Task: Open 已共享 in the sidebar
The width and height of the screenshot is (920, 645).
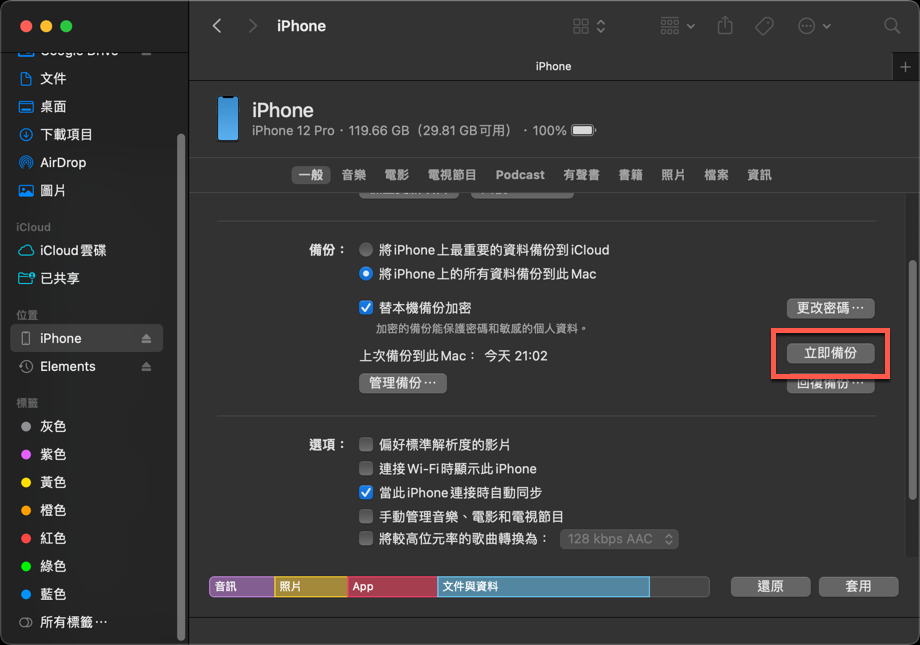Action: [x=59, y=278]
